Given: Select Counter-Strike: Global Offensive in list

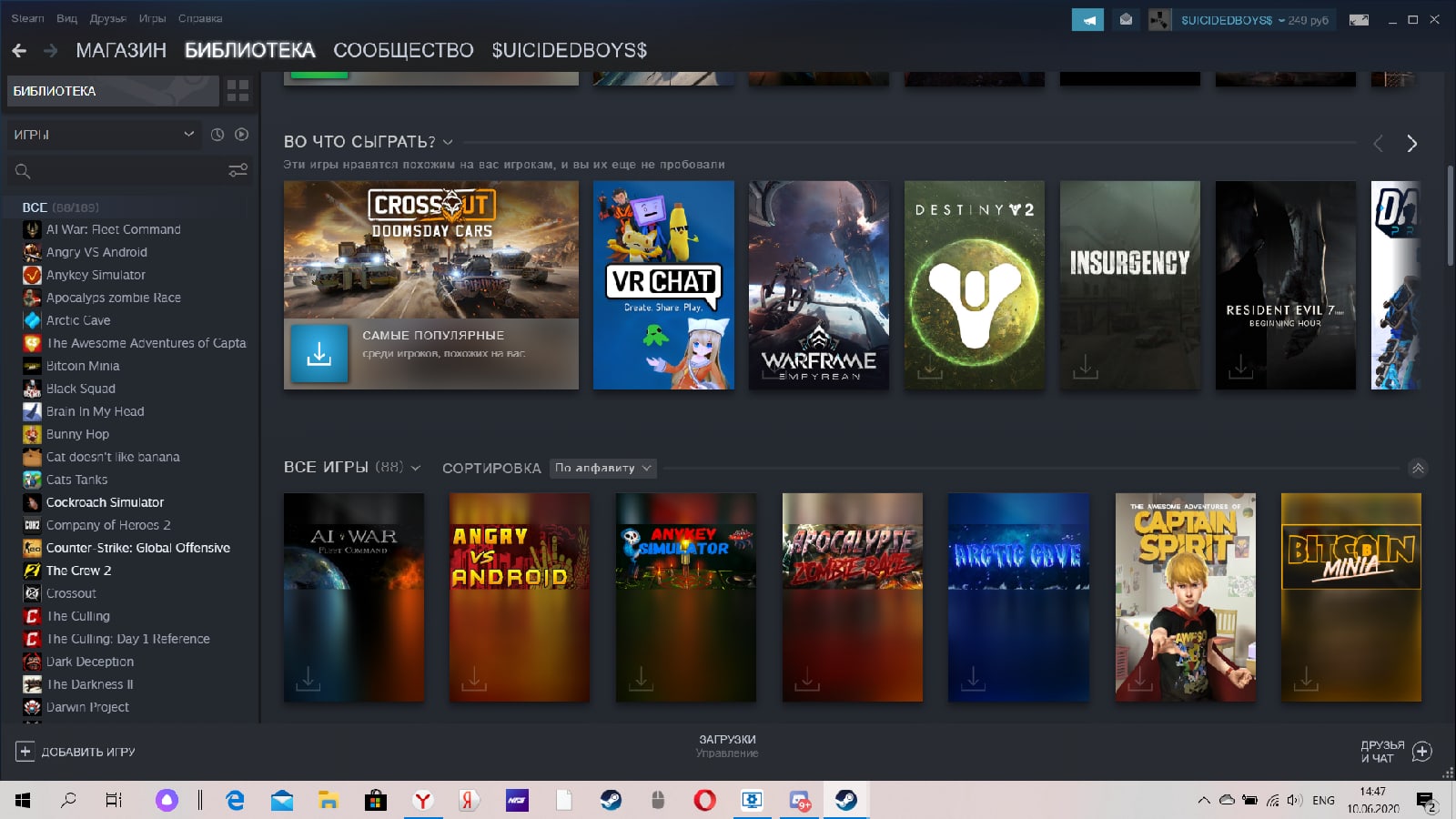Looking at the screenshot, I should (x=138, y=548).
